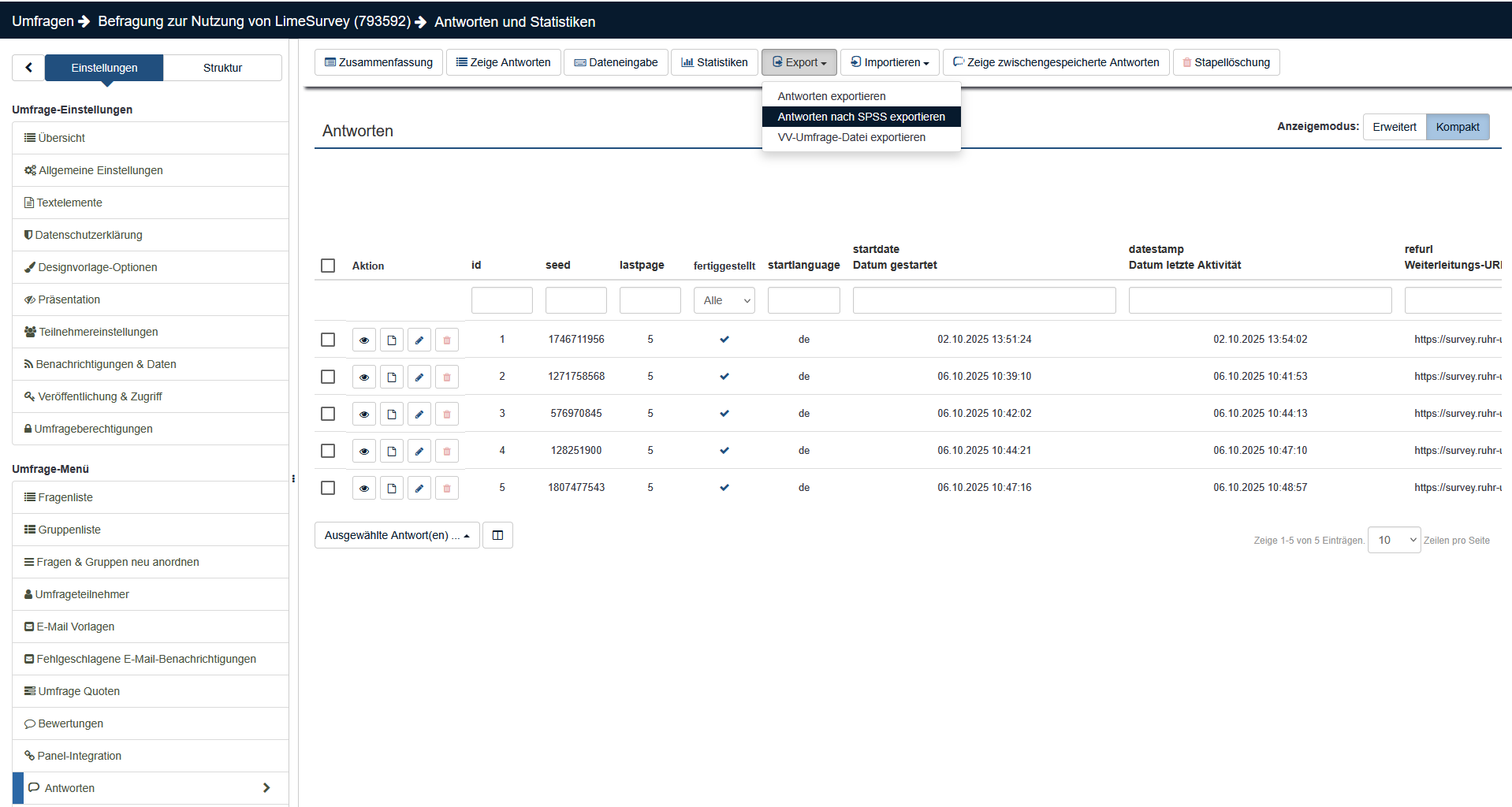The image size is (1512, 807).
Task: Edit response 2 with the pencil icon
Action: (x=419, y=377)
